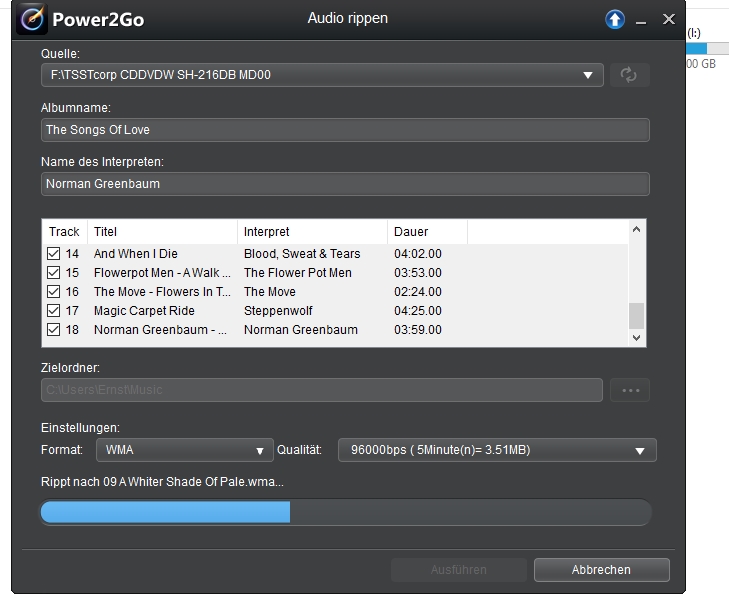The height and width of the screenshot is (599, 729).
Task: Click the Rippt nach status text
Action: point(162,482)
